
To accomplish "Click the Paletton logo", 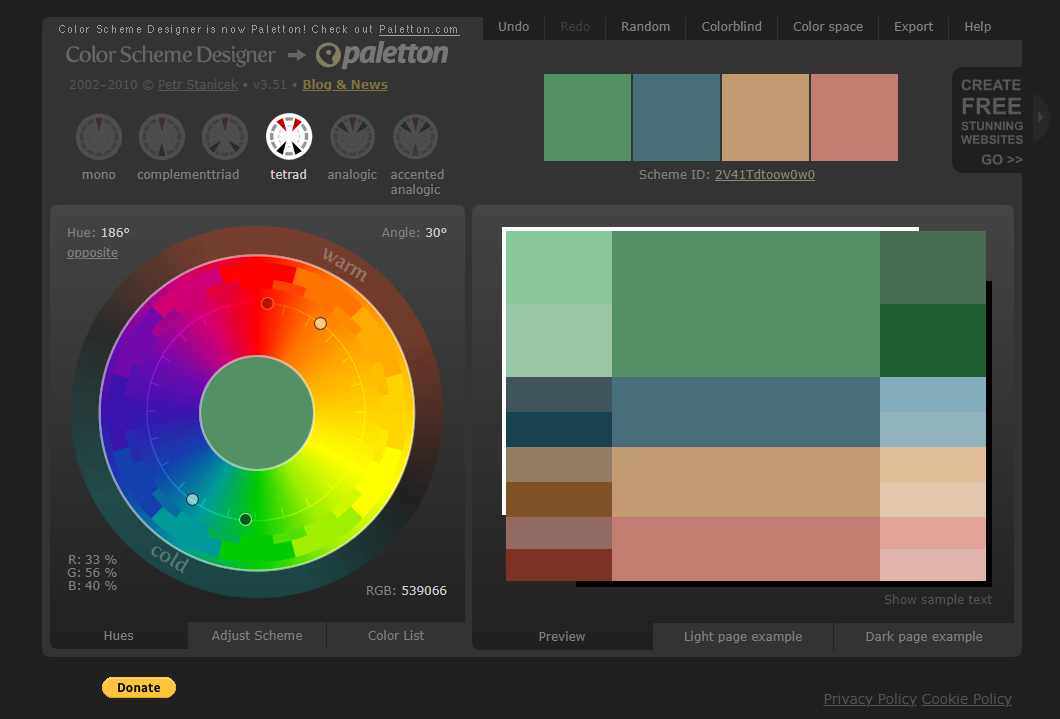I will tap(382, 55).
